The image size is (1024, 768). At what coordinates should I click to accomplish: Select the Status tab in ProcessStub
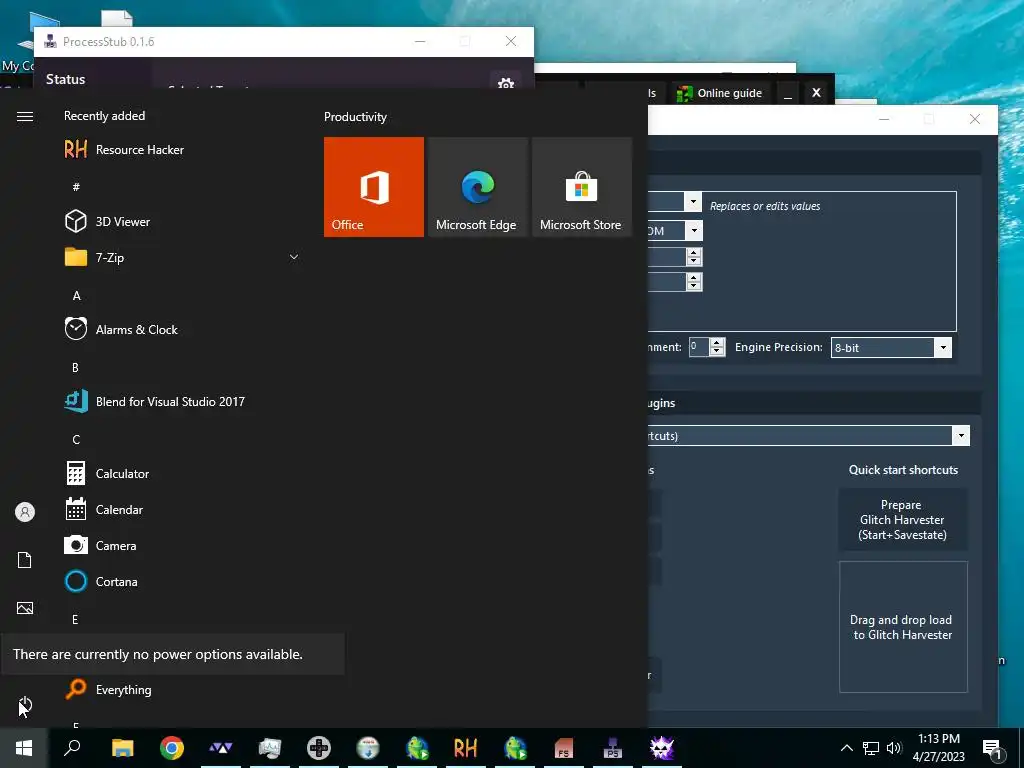pyautogui.click(x=65, y=79)
